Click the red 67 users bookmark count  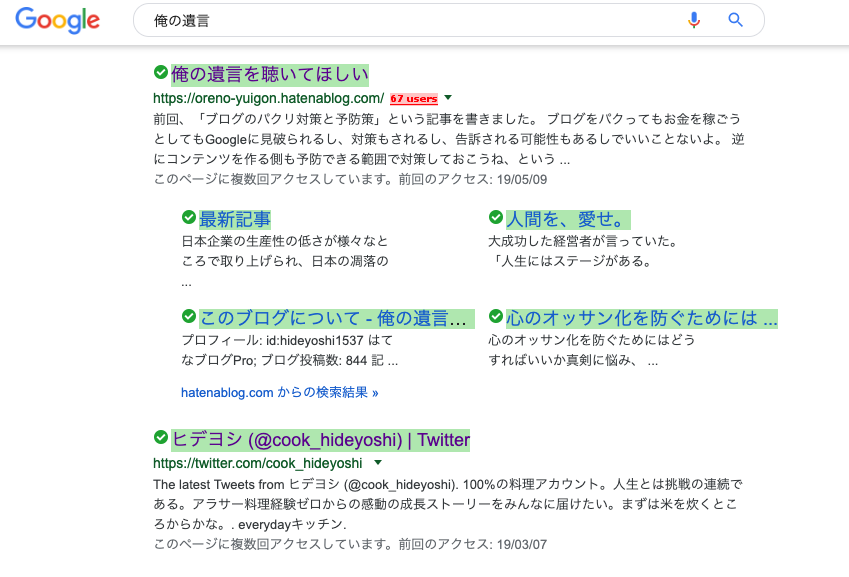[415, 99]
